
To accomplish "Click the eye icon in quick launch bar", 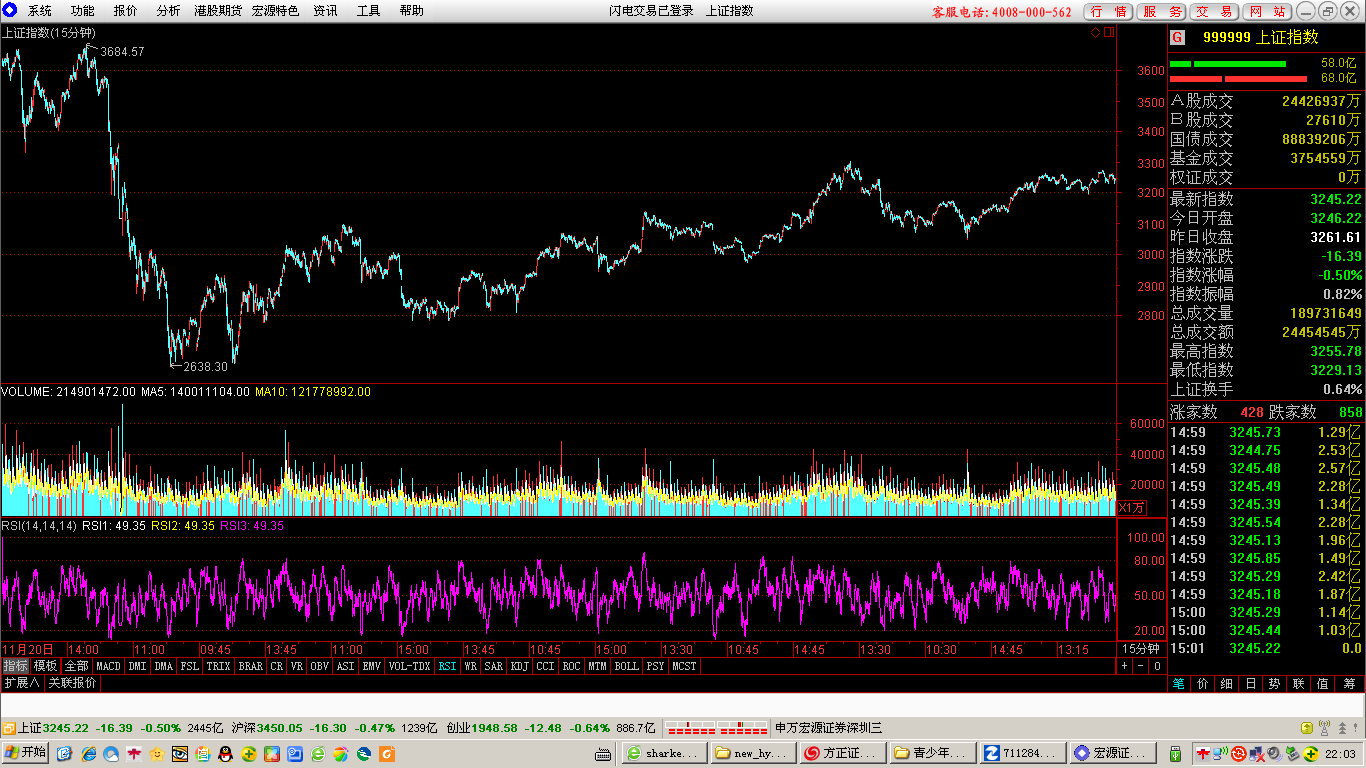I will click(x=180, y=753).
